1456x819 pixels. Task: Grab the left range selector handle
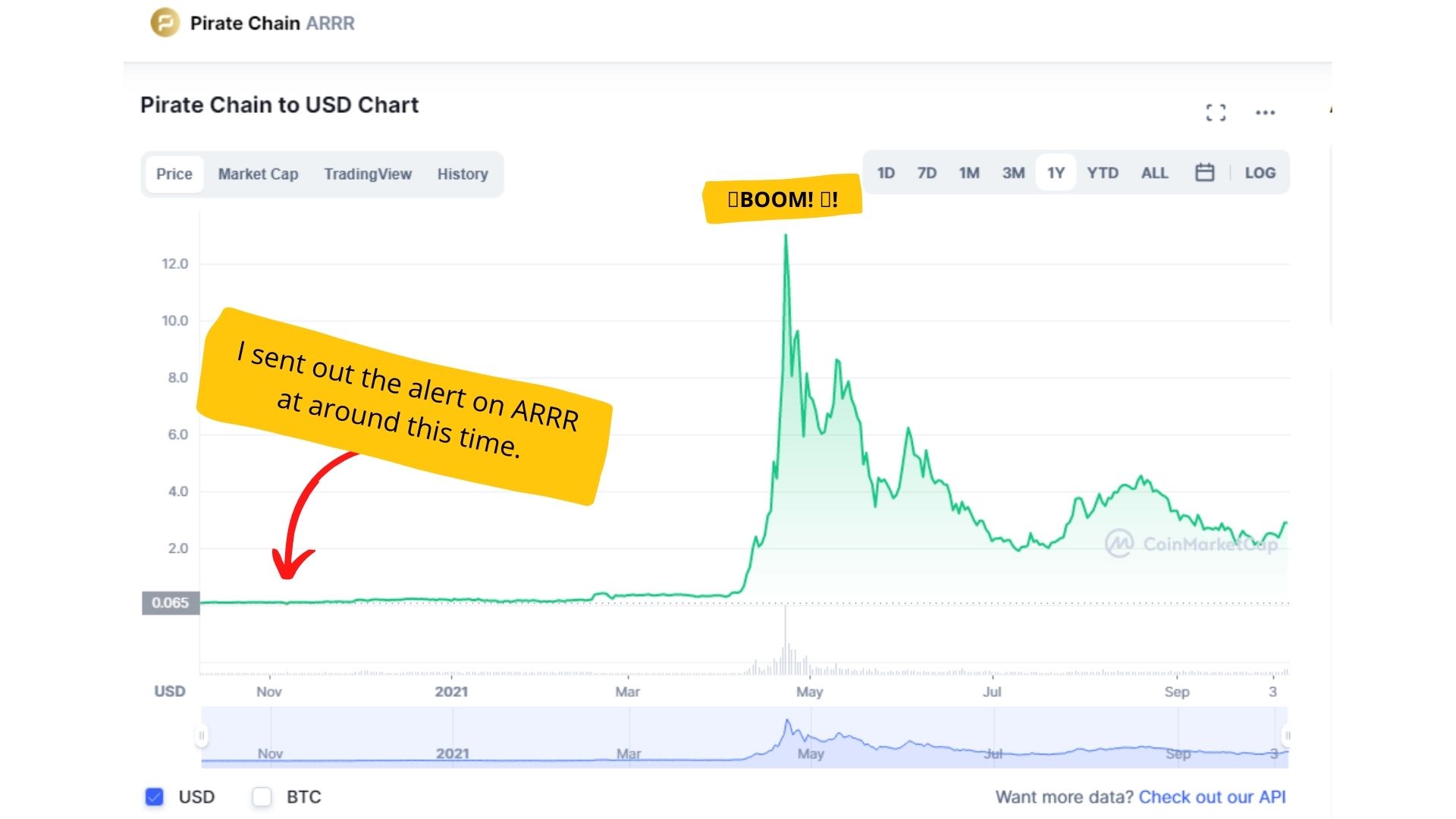tap(202, 736)
